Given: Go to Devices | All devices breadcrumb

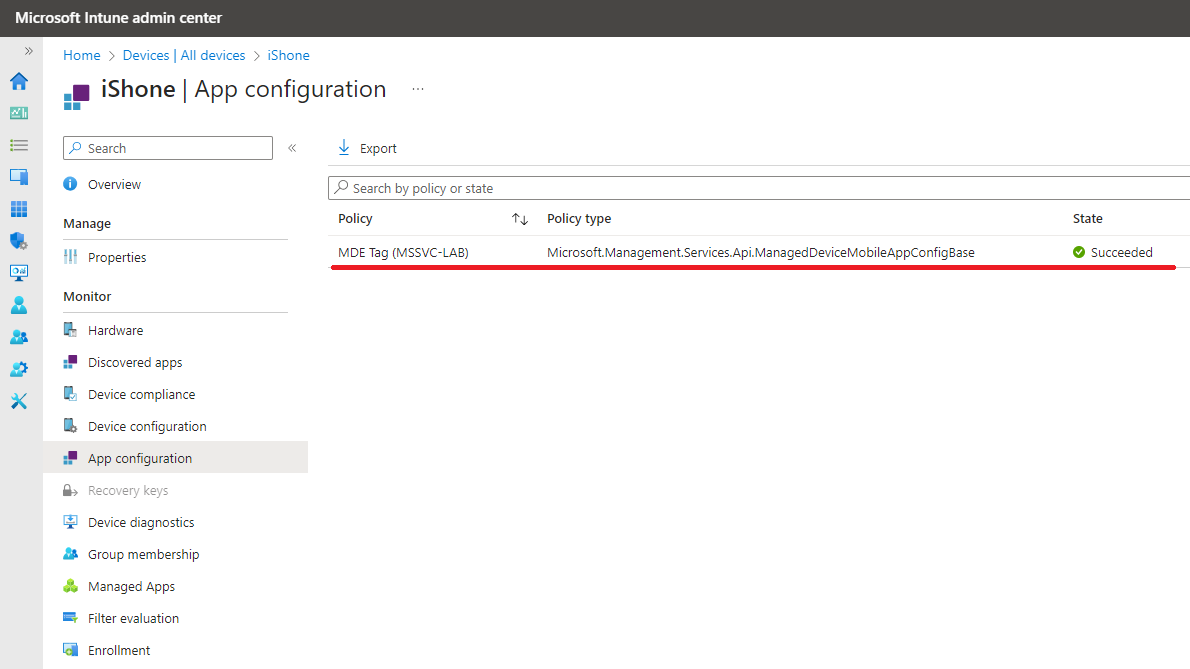Looking at the screenshot, I should pyautogui.click(x=184, y=55).
